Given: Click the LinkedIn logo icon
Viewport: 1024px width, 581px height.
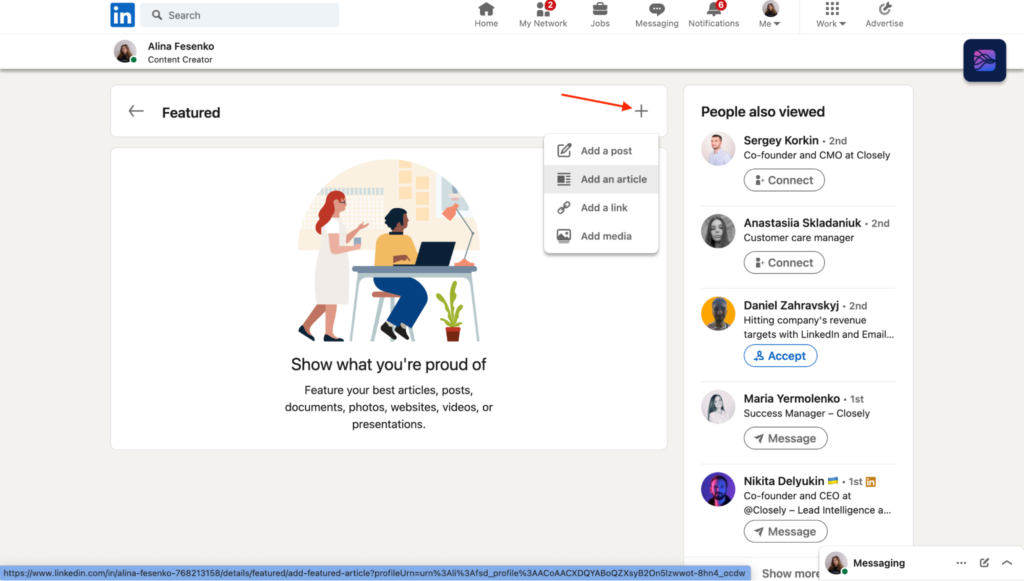Looking at the screenshot, I should click(x=123, y=15).
